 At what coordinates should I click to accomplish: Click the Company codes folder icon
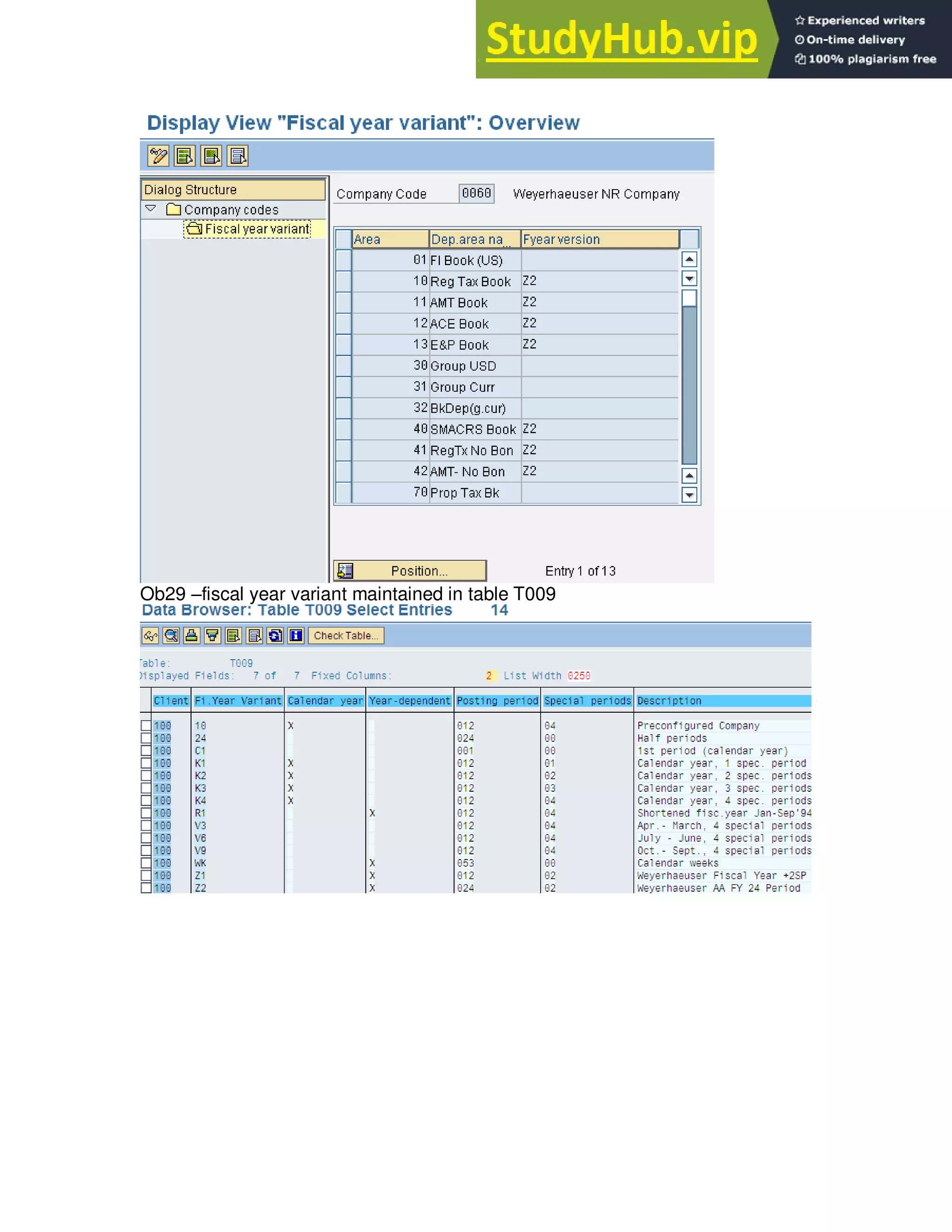coord(174,209)
